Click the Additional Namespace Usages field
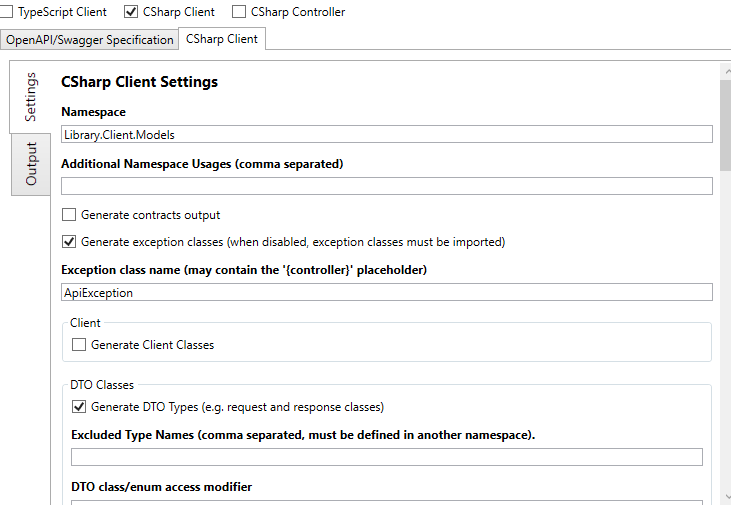The height and width of the screenshot is (505, 731). click(386, 186)
